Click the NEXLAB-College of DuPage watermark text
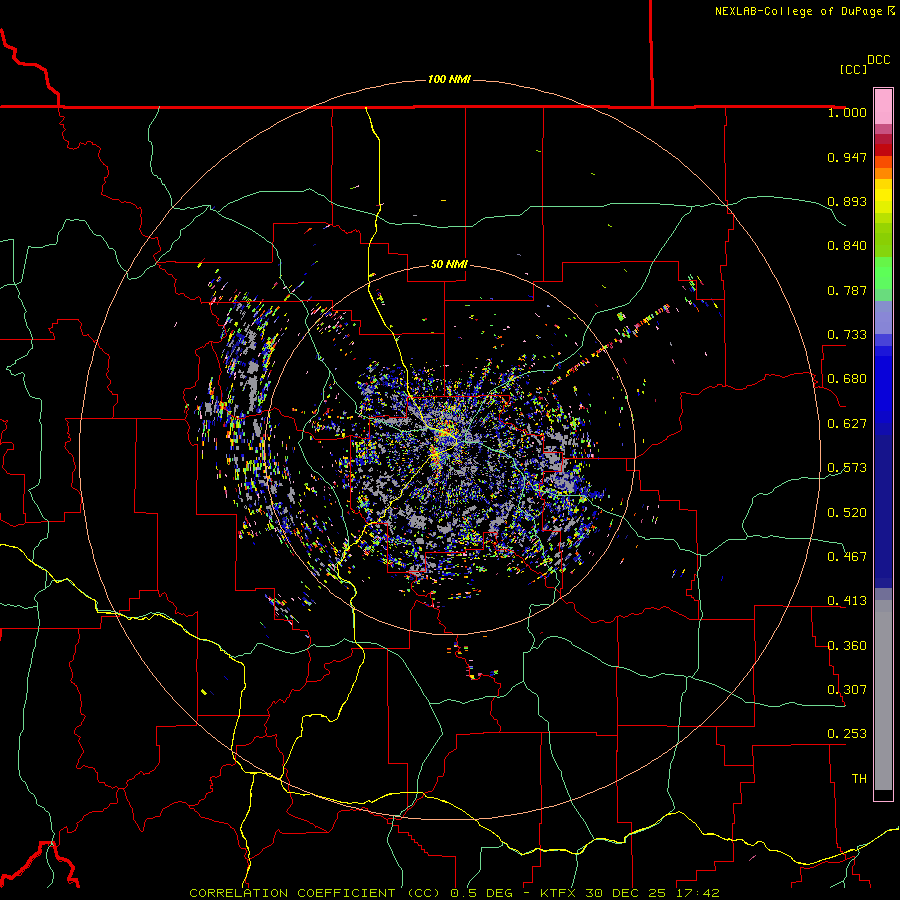Viewport: 900px width, 900px height. click(798, 11)
